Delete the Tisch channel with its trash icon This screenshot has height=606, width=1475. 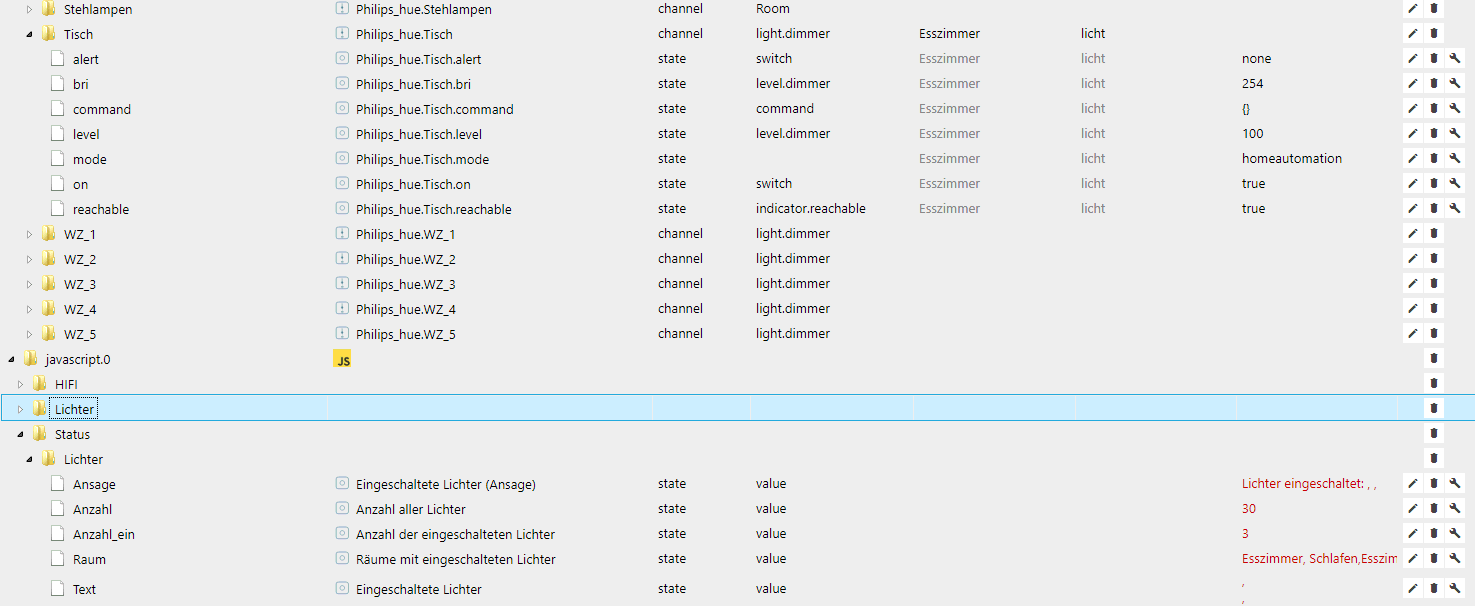(x=1433, y=33)
